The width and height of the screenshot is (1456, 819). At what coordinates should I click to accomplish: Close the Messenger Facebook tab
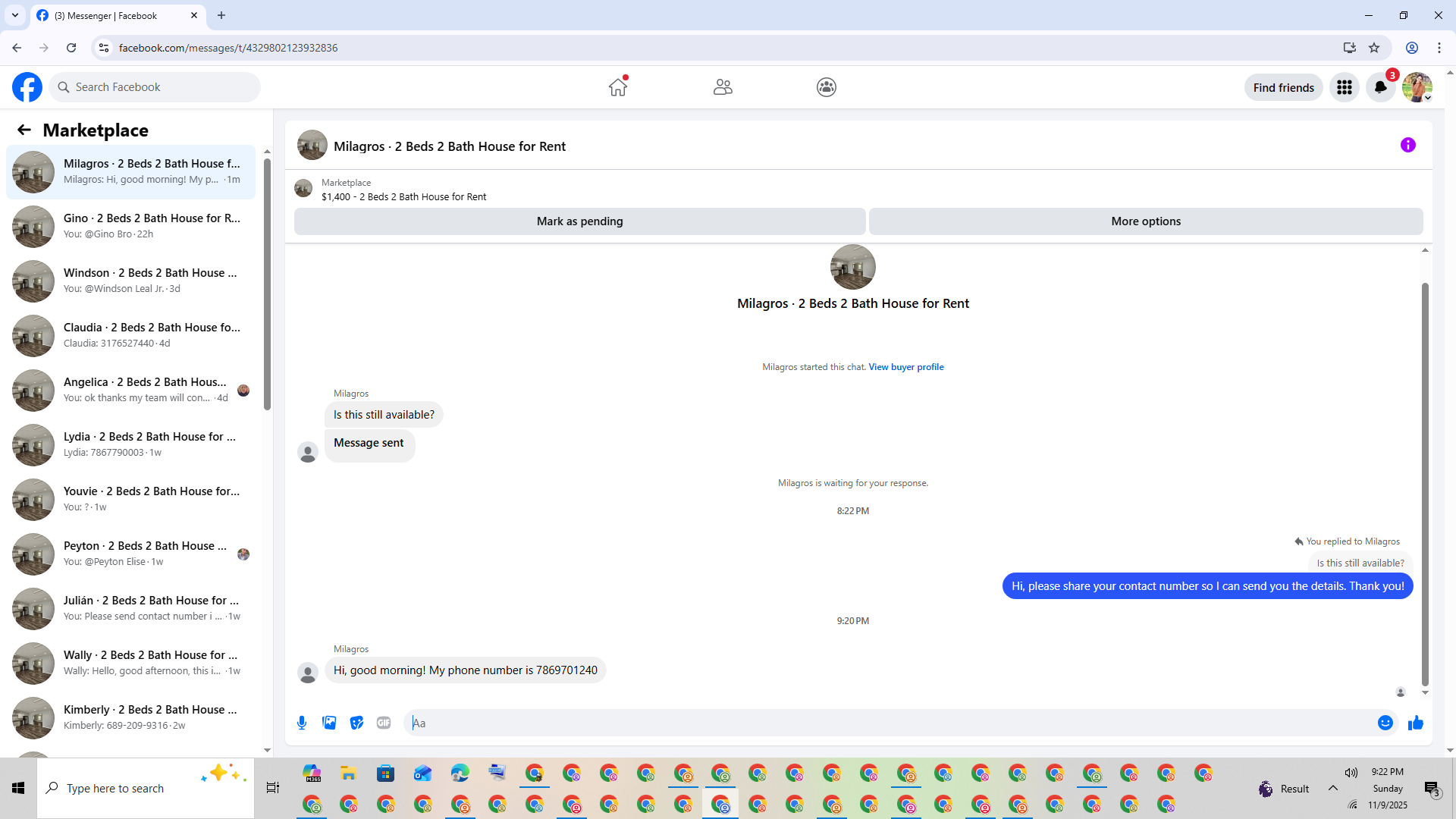point(194,15)
